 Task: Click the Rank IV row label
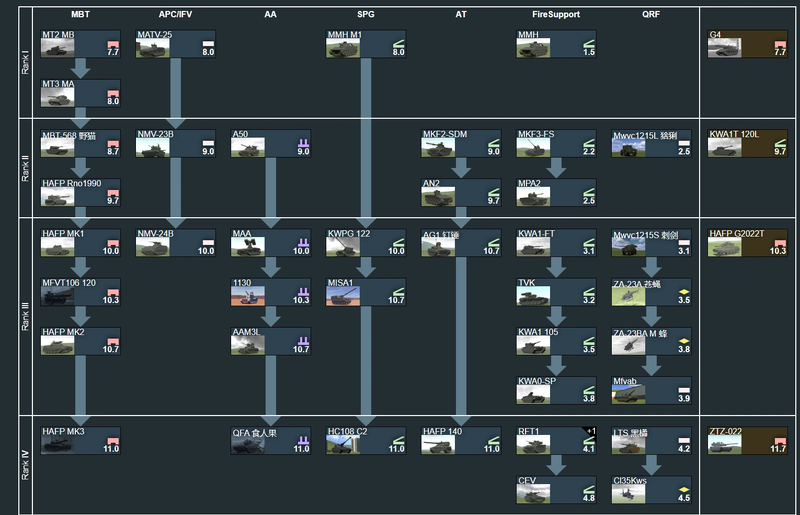26,464
